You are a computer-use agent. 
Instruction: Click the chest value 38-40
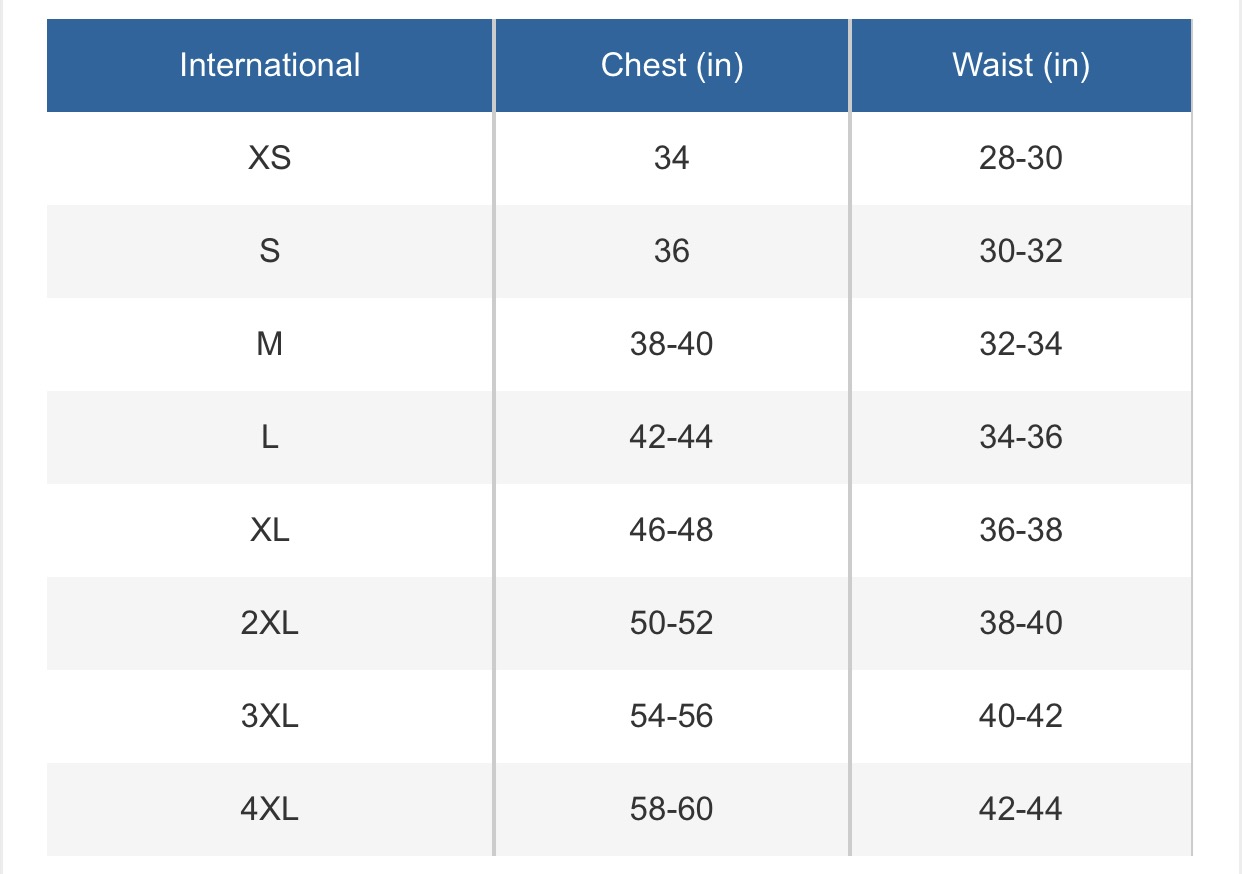671,344
